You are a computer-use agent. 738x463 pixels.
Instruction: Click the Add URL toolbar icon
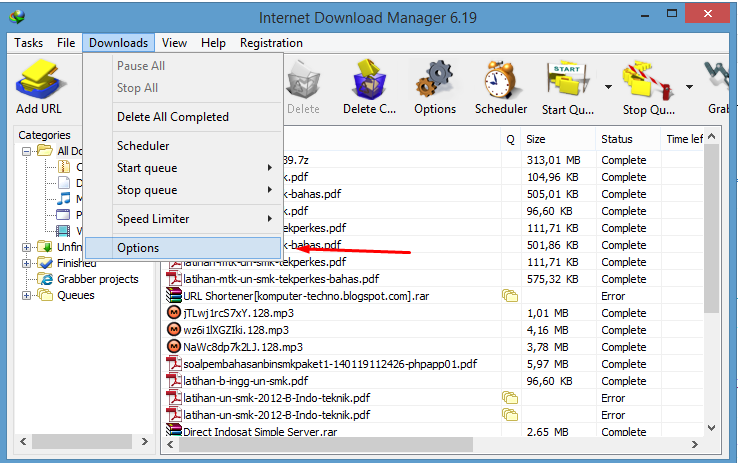click(40, 79)
